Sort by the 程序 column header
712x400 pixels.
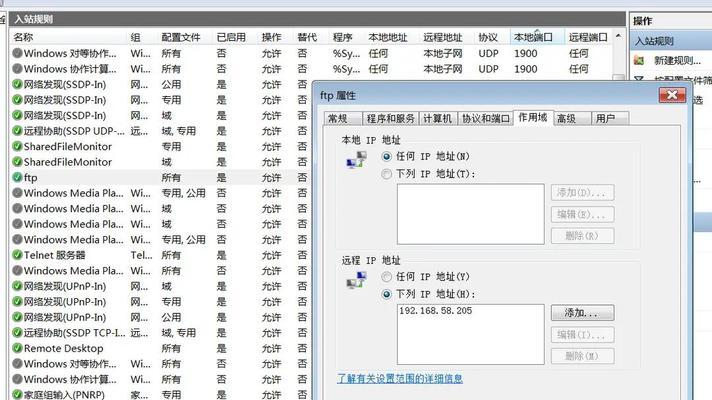[x=347, y=37]
